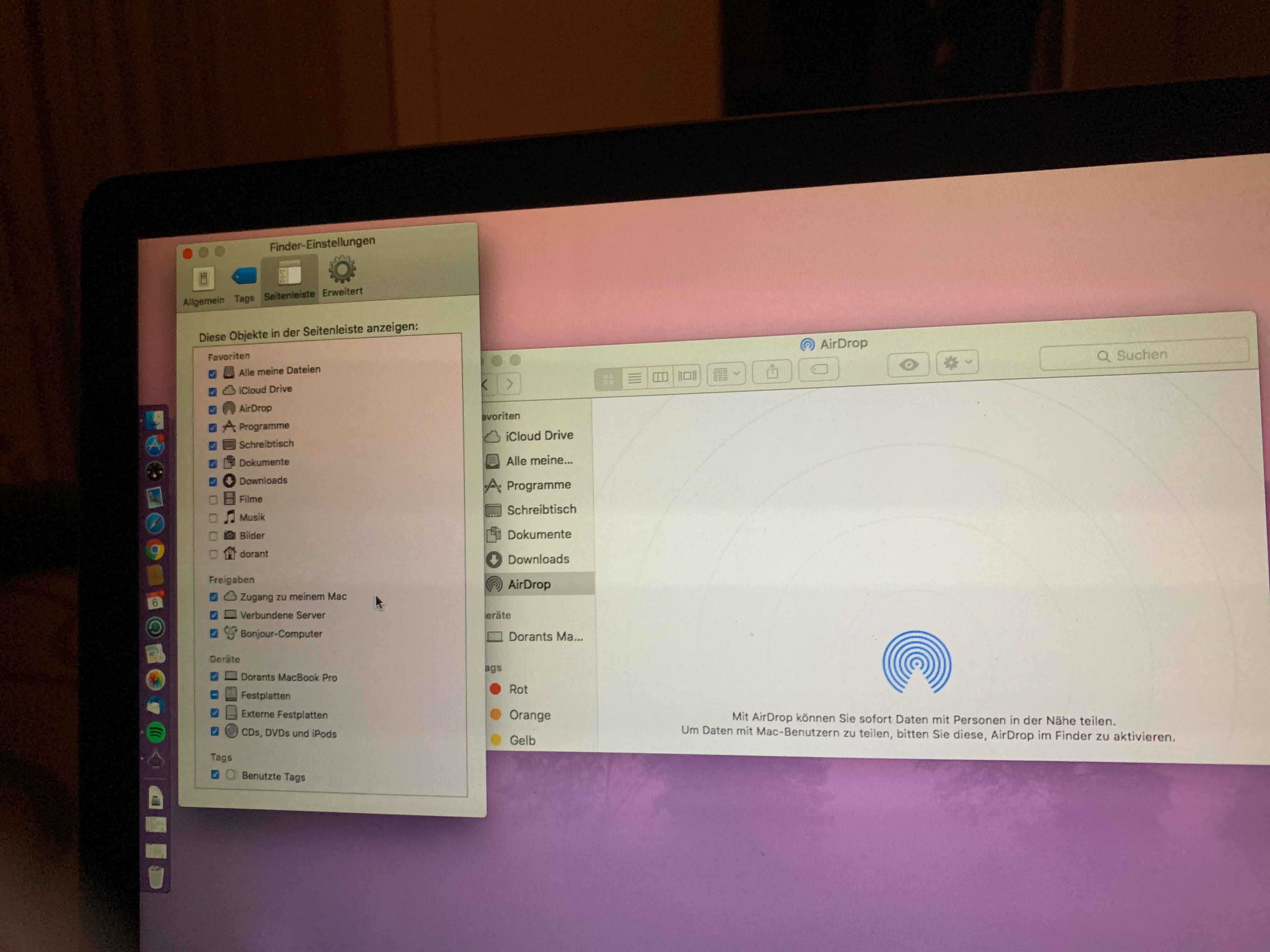Click the Finder forward navigation arrow

tap(509, 384)
